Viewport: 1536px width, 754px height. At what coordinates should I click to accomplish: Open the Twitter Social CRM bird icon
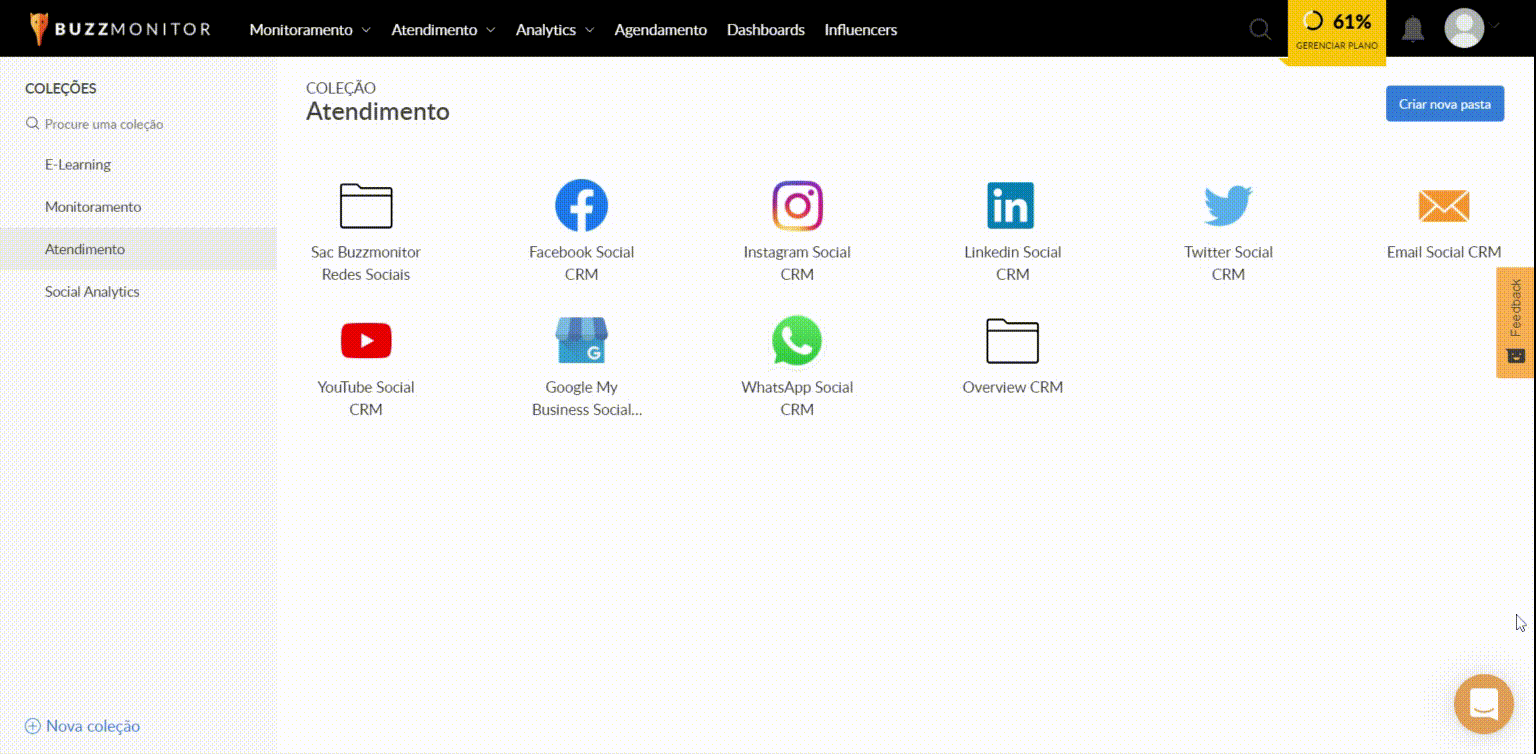click(1228, 206)
